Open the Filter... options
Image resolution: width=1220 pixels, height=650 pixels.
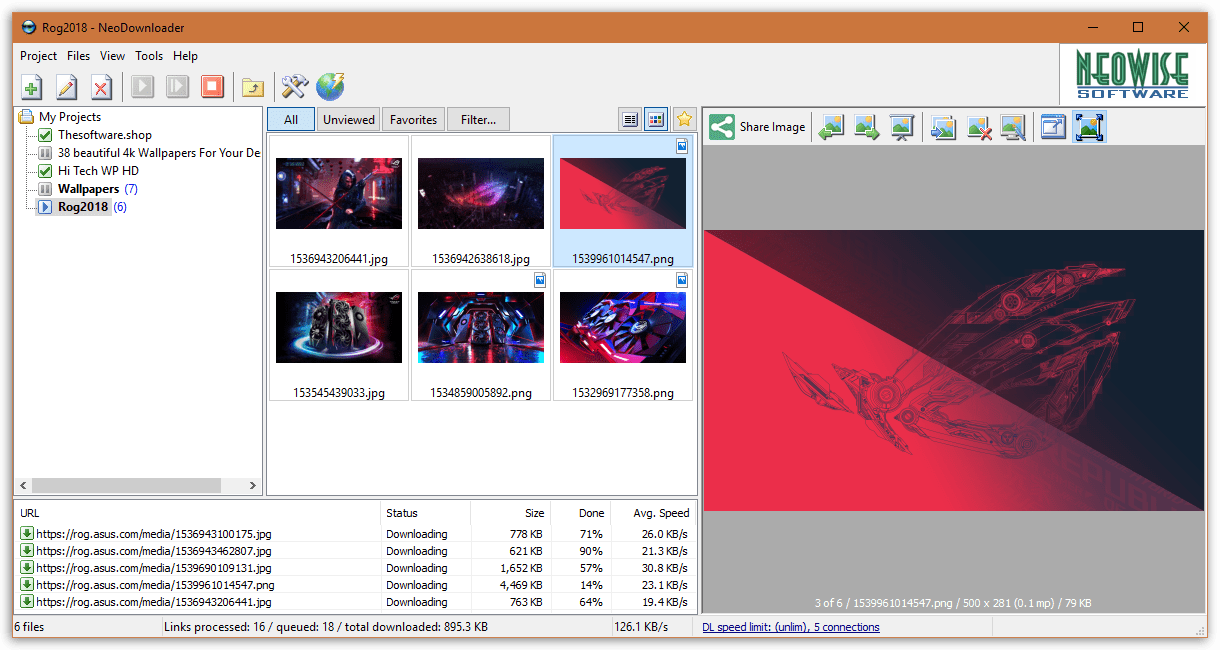[x=477, y=118]
